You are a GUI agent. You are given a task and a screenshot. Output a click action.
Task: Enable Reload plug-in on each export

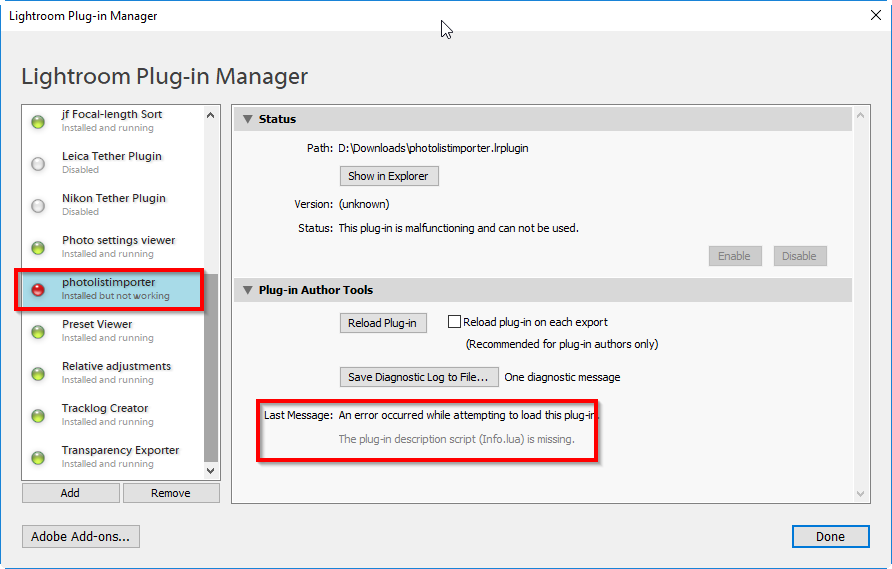455,322
